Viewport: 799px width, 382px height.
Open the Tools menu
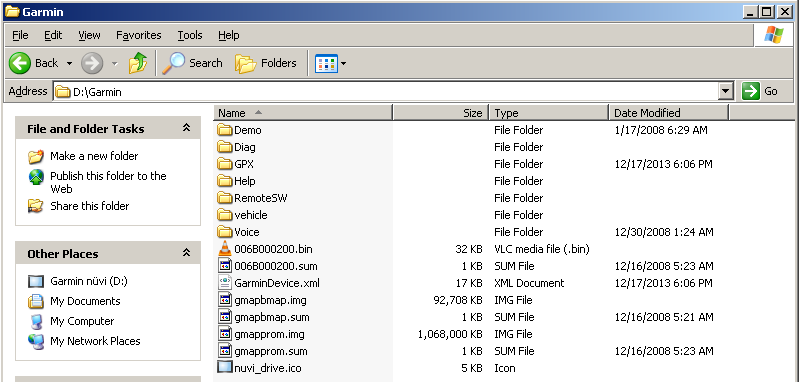[x=190, y=35]
